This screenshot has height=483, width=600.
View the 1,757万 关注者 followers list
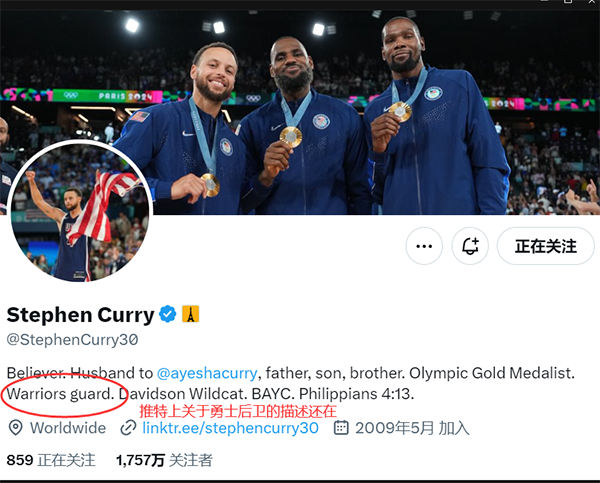164,460
